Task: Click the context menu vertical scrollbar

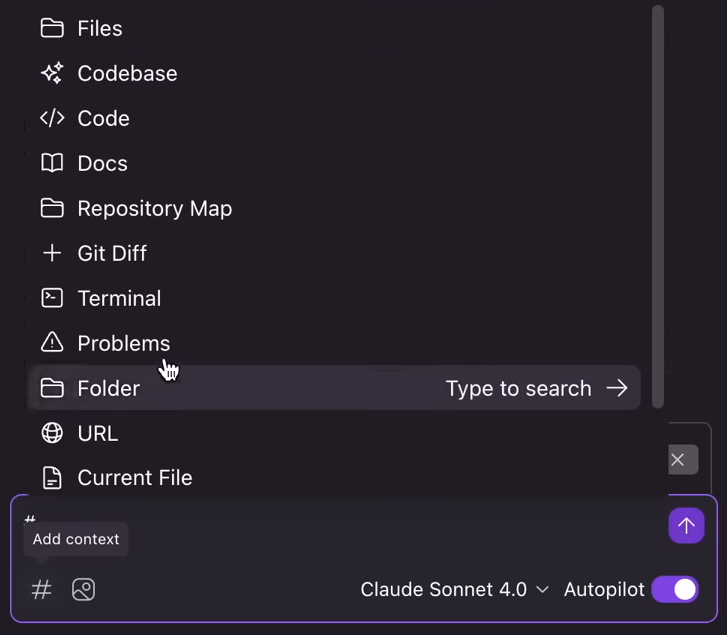Action: 657,207
